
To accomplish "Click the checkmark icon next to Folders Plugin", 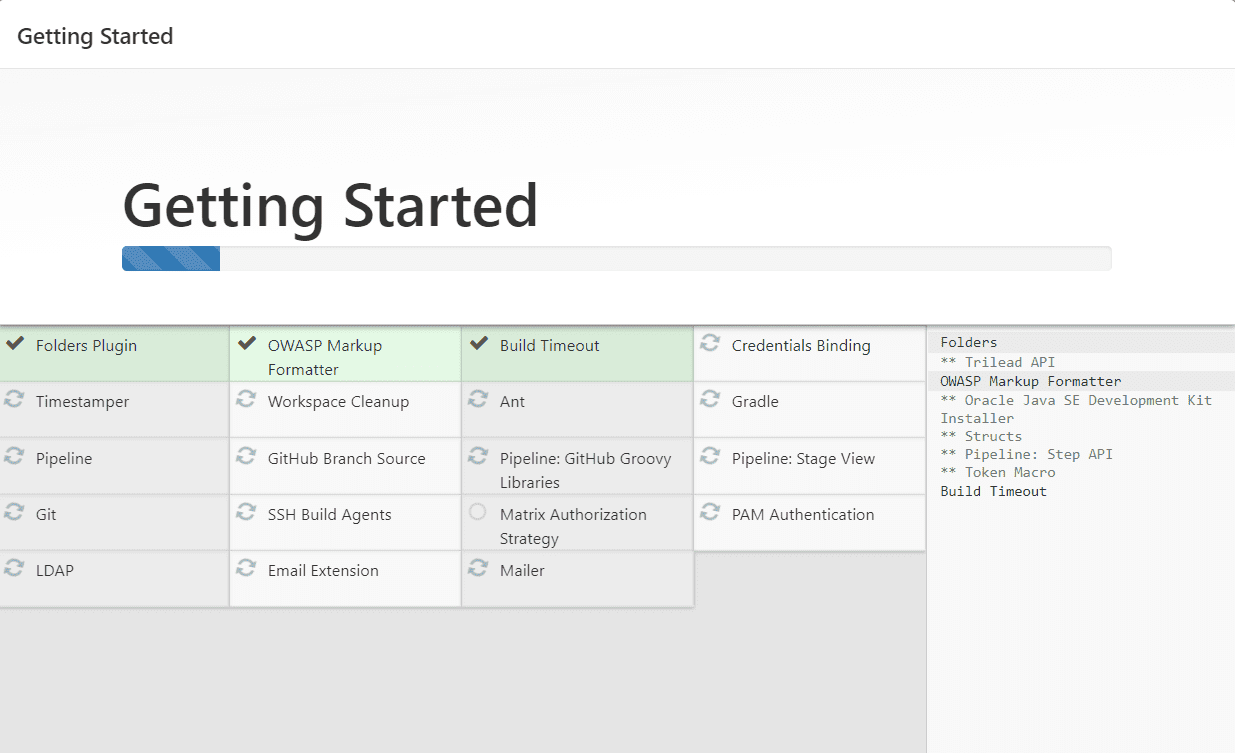I will (14, 344).
